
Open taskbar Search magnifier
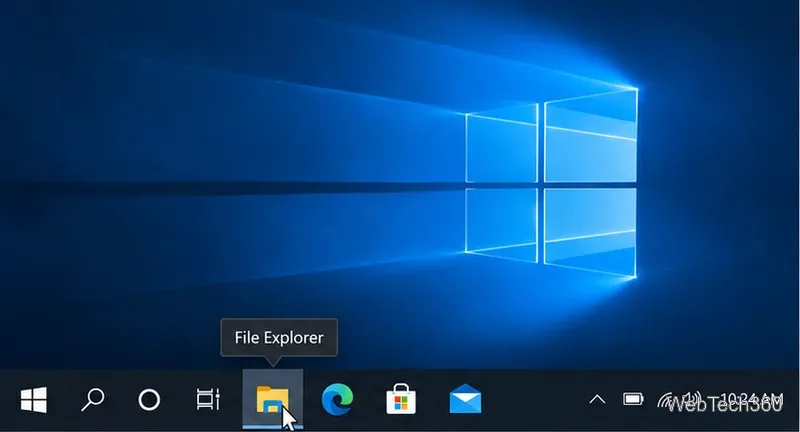92,399
